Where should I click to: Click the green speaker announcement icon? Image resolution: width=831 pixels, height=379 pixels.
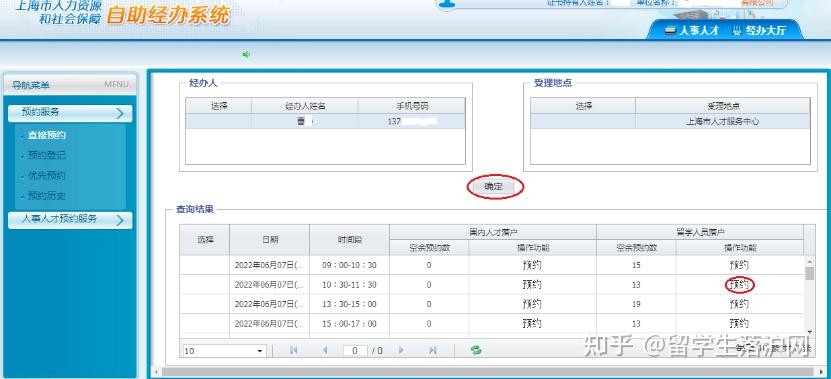click(246, 54)
